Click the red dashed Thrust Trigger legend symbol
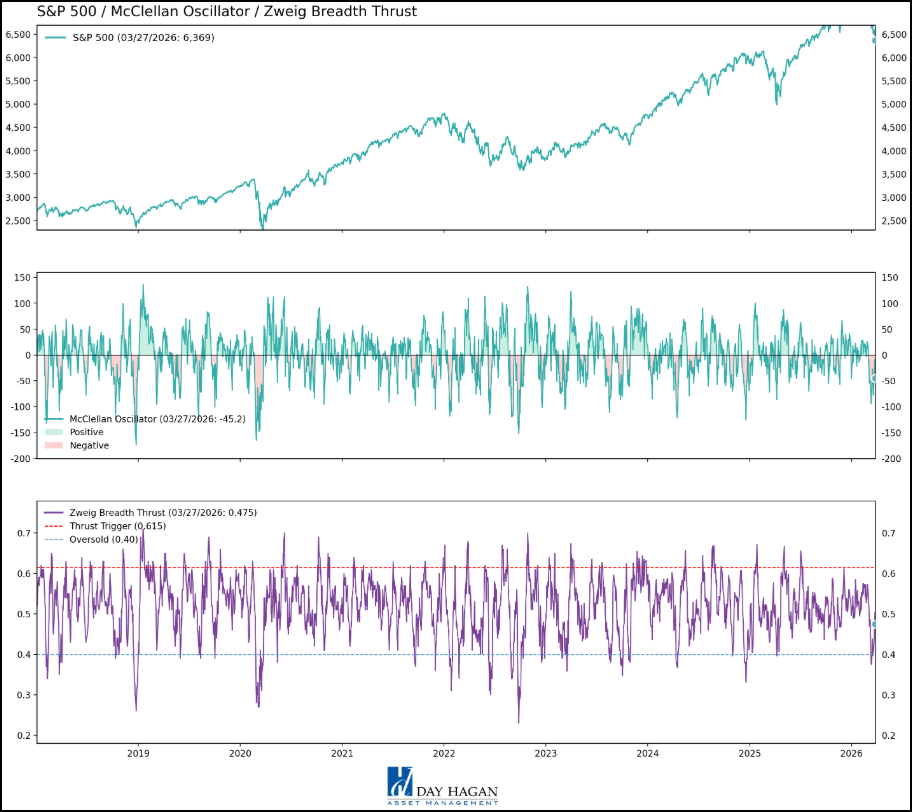 (x=54, y=526)
